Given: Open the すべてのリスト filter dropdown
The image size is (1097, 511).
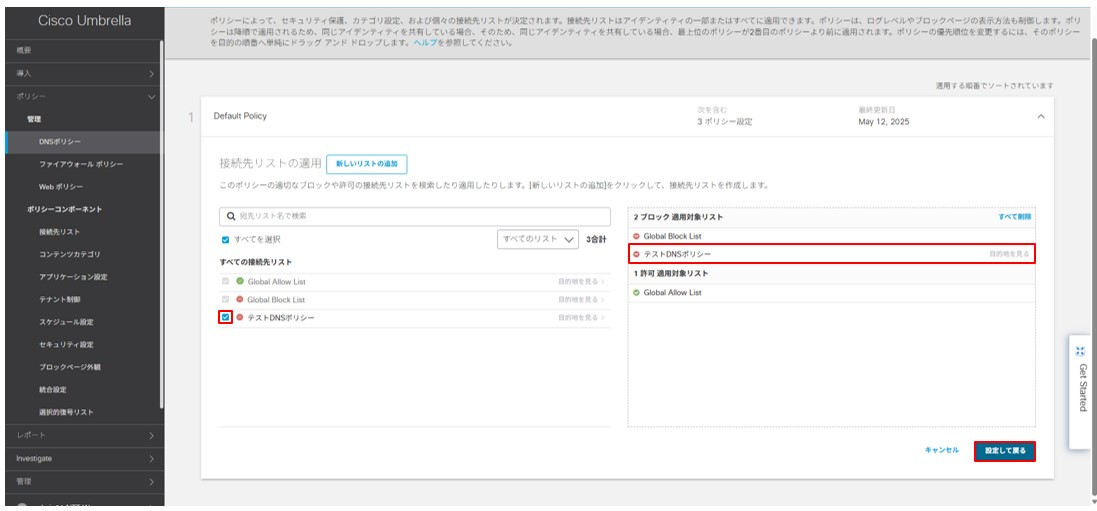Looking at the screenshot, I should click(x=538, y=239).
